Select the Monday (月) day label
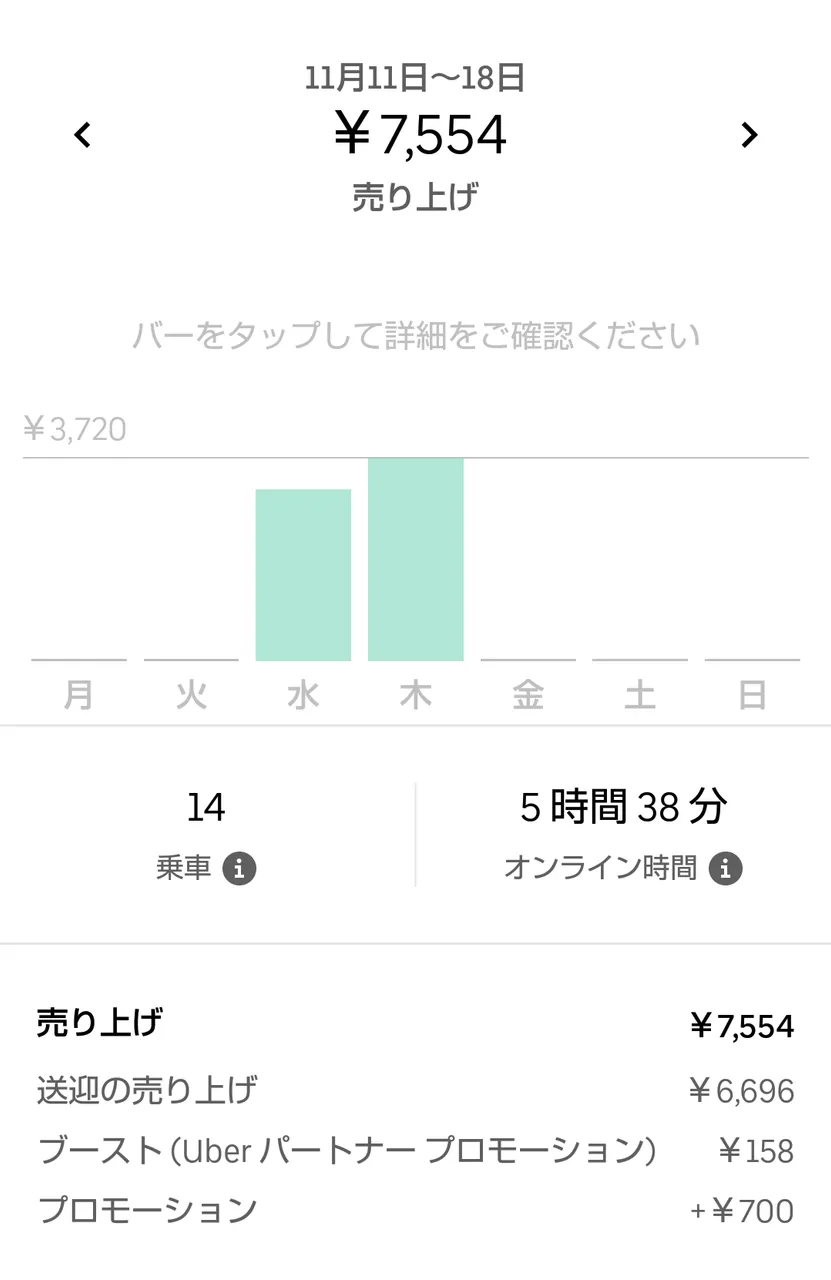Image resolution: width=831 pixels, height=1280 pixels. (79, 695)
